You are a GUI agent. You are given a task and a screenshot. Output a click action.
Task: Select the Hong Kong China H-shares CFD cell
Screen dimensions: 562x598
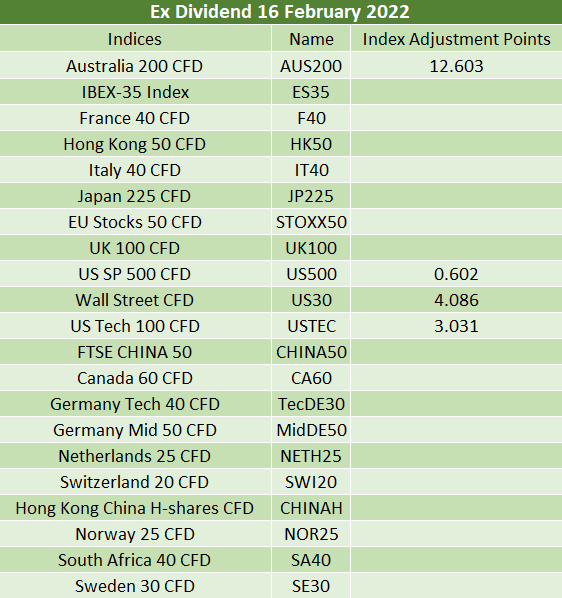135,508
